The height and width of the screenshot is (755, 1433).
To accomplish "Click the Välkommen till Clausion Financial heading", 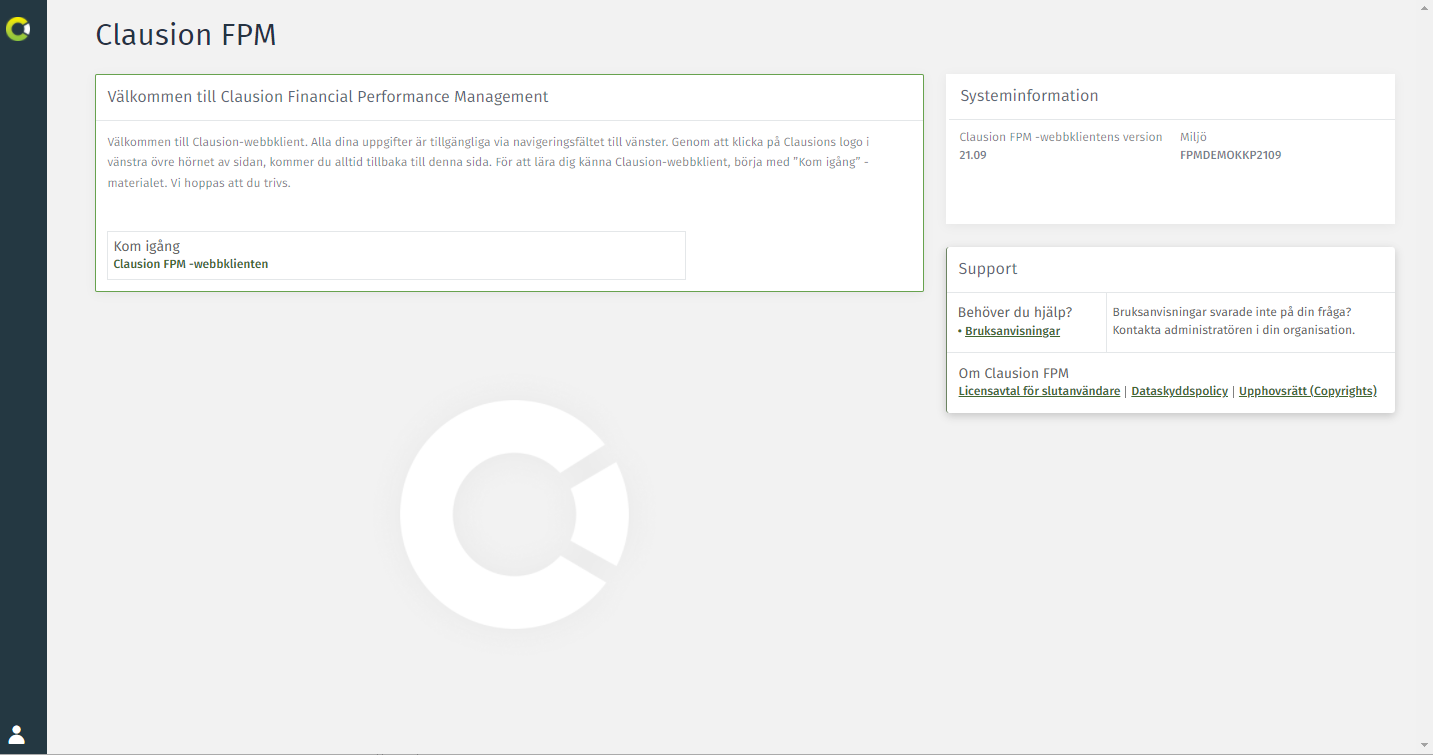I will pyautogui.click(x=328, y=97).
